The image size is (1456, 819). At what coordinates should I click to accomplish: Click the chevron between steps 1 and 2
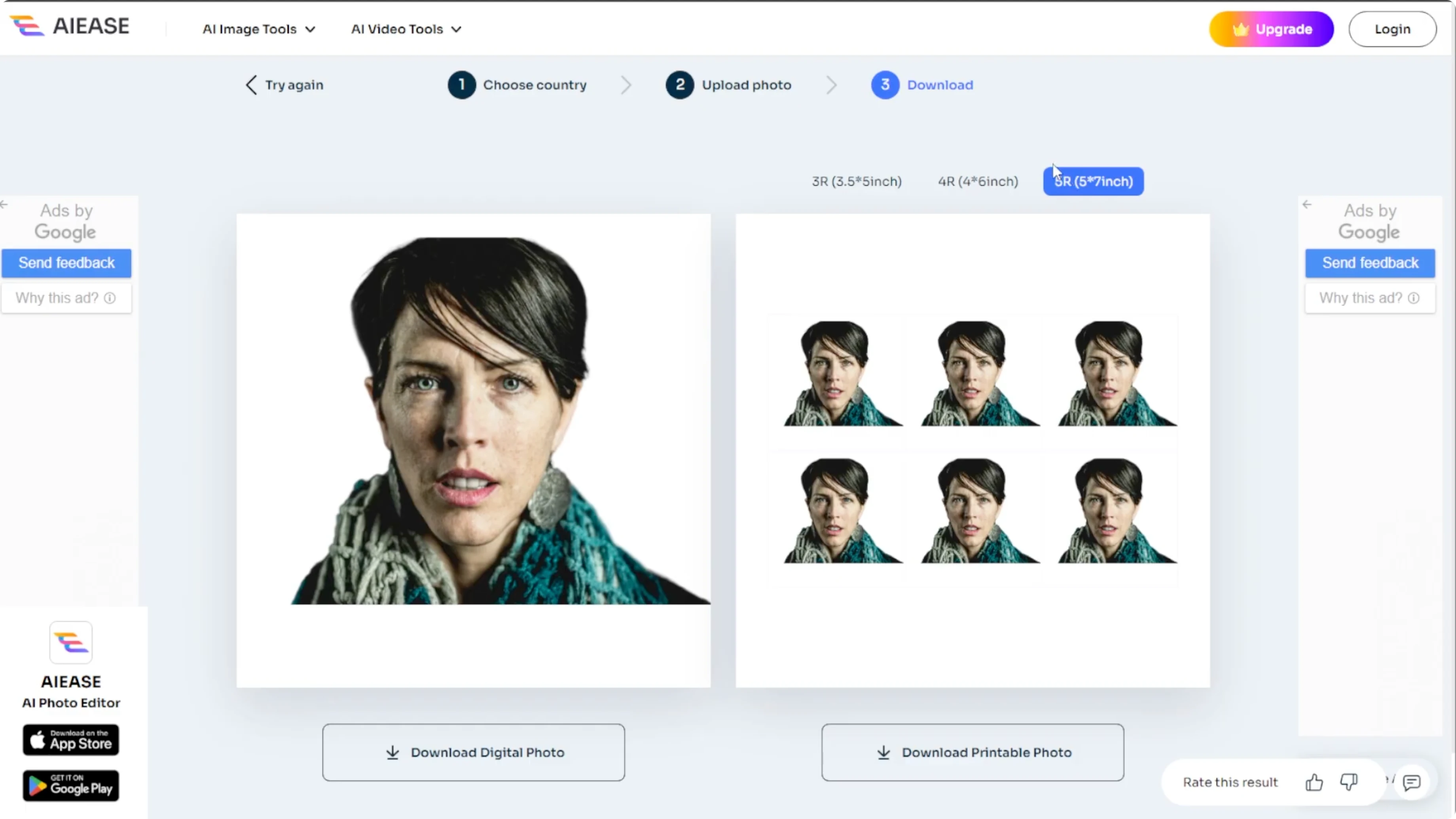click(x=626, y=85)
